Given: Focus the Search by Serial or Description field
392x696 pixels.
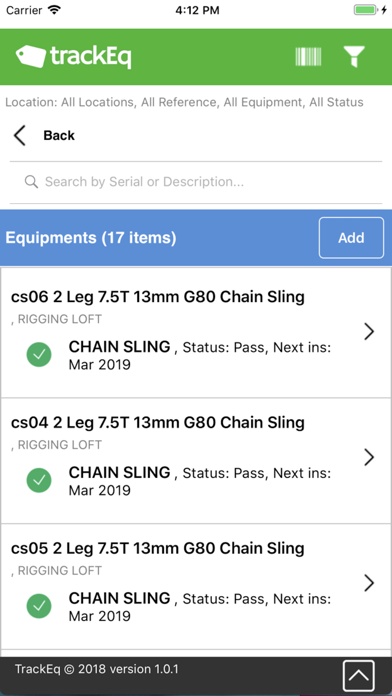Looking at the screenshot, I should tap(196, 182).
